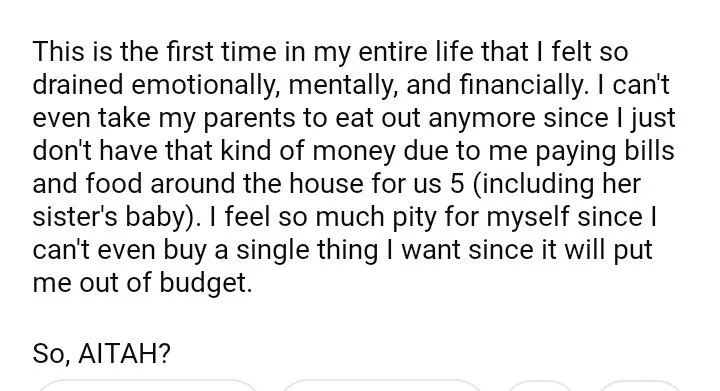Click the small award pill under the post
720x391 pixels.
point(540,386)
